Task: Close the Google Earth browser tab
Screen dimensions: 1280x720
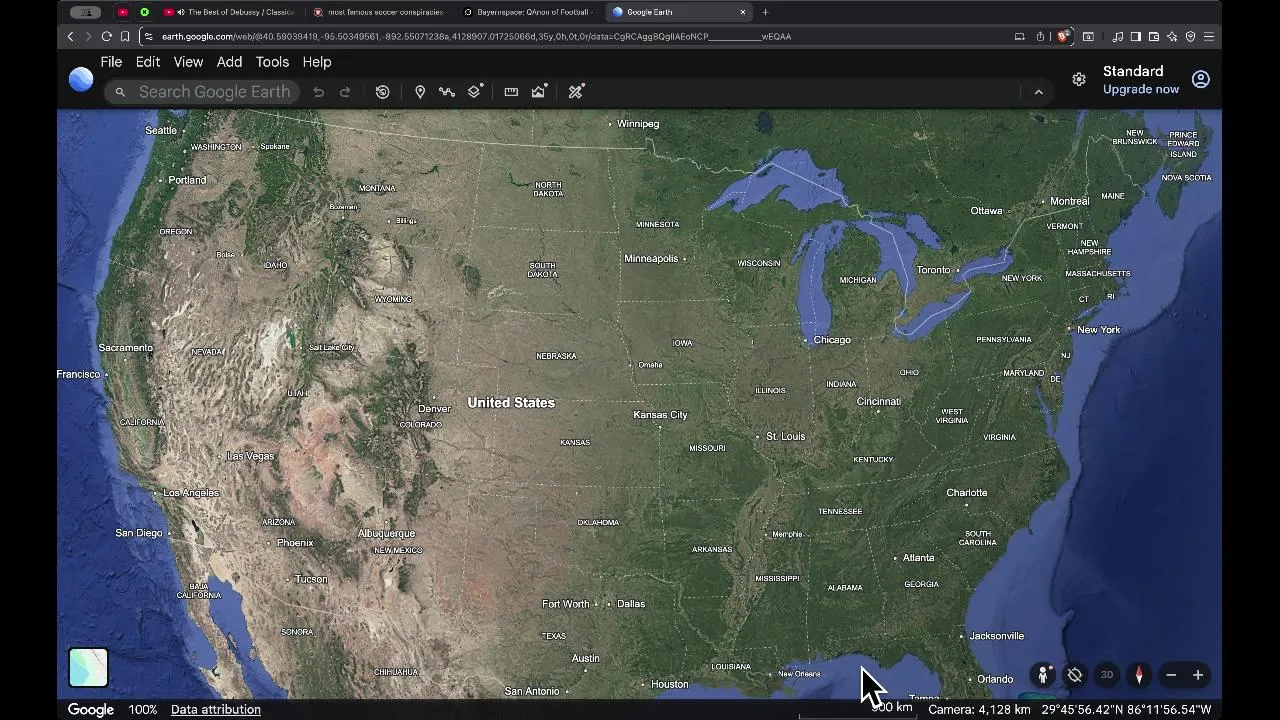Action: [743, 12]
